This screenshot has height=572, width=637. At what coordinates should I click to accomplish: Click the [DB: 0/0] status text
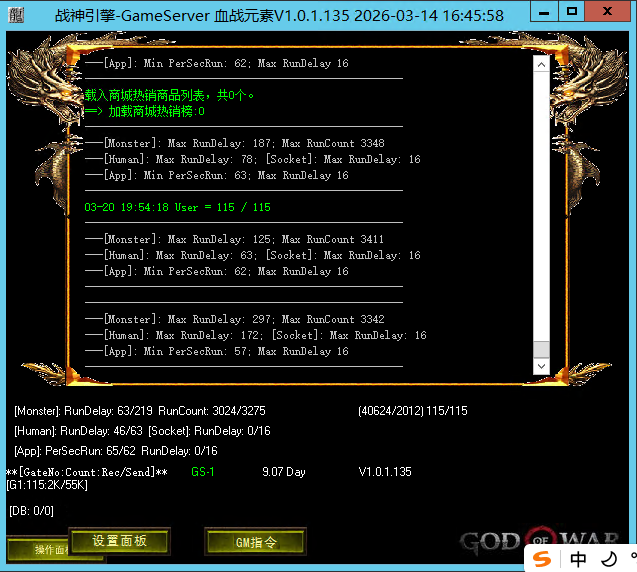(x=31, y=511)
